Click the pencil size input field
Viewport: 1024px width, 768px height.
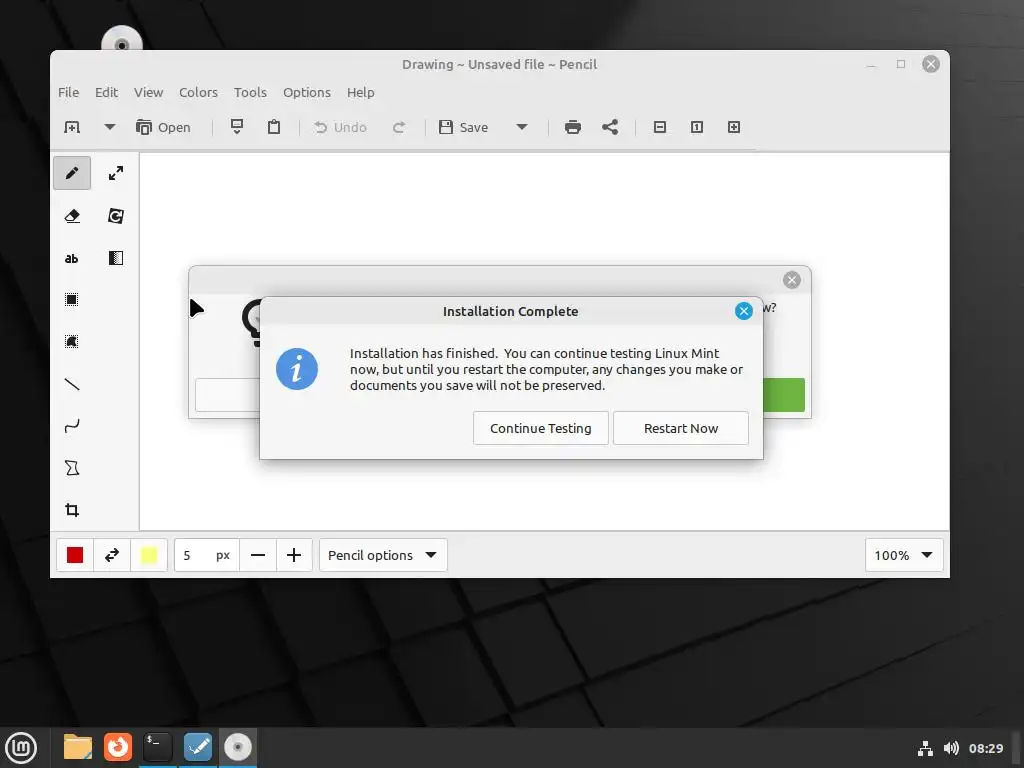coord(206,555)
